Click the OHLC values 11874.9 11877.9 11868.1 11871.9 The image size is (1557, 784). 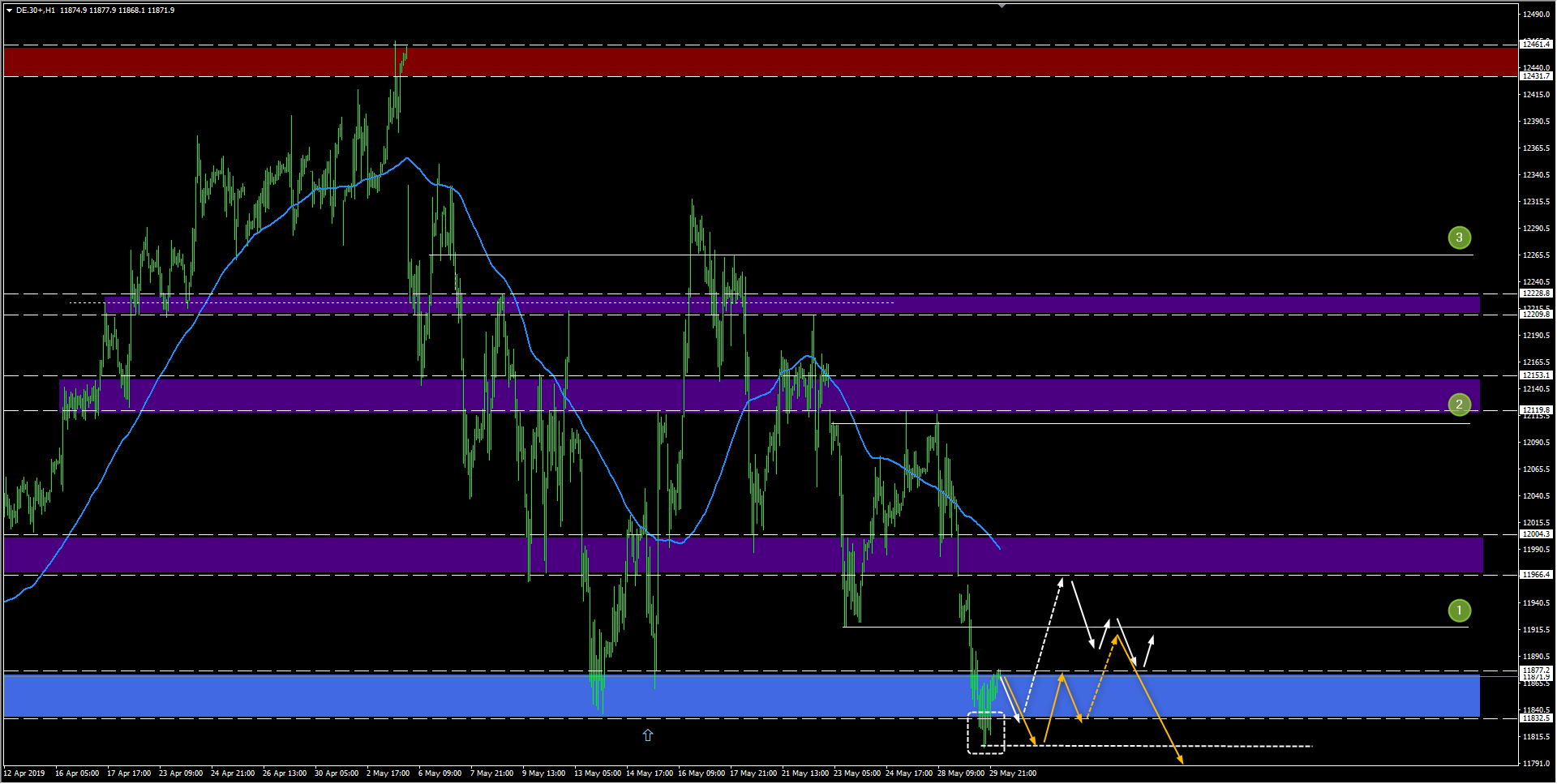pos(118,11)
